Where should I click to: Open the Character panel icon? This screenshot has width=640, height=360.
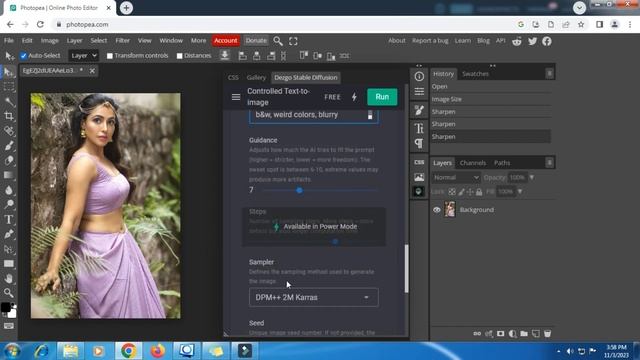pyautogui.click(x=419, y=129)
